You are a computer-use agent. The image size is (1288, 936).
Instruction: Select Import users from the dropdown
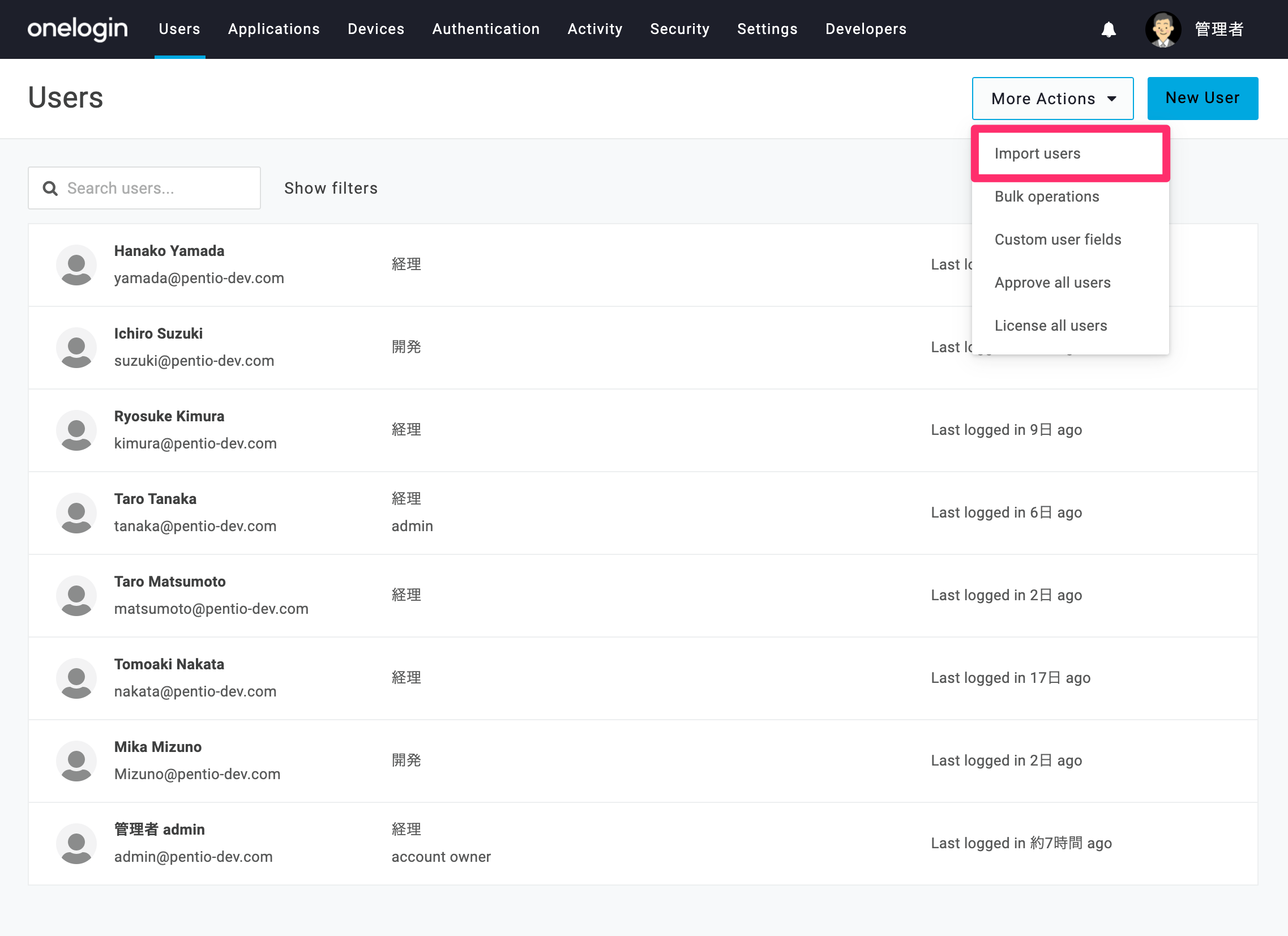tap(1070, 153)
